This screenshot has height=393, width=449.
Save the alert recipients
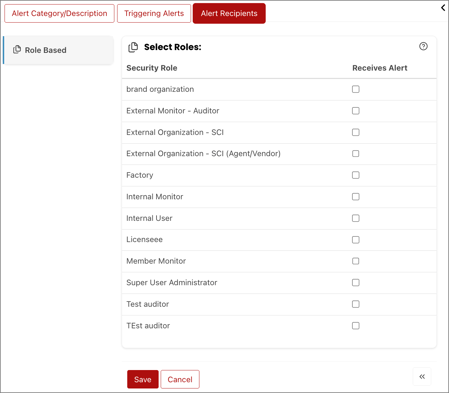[143, 379]
